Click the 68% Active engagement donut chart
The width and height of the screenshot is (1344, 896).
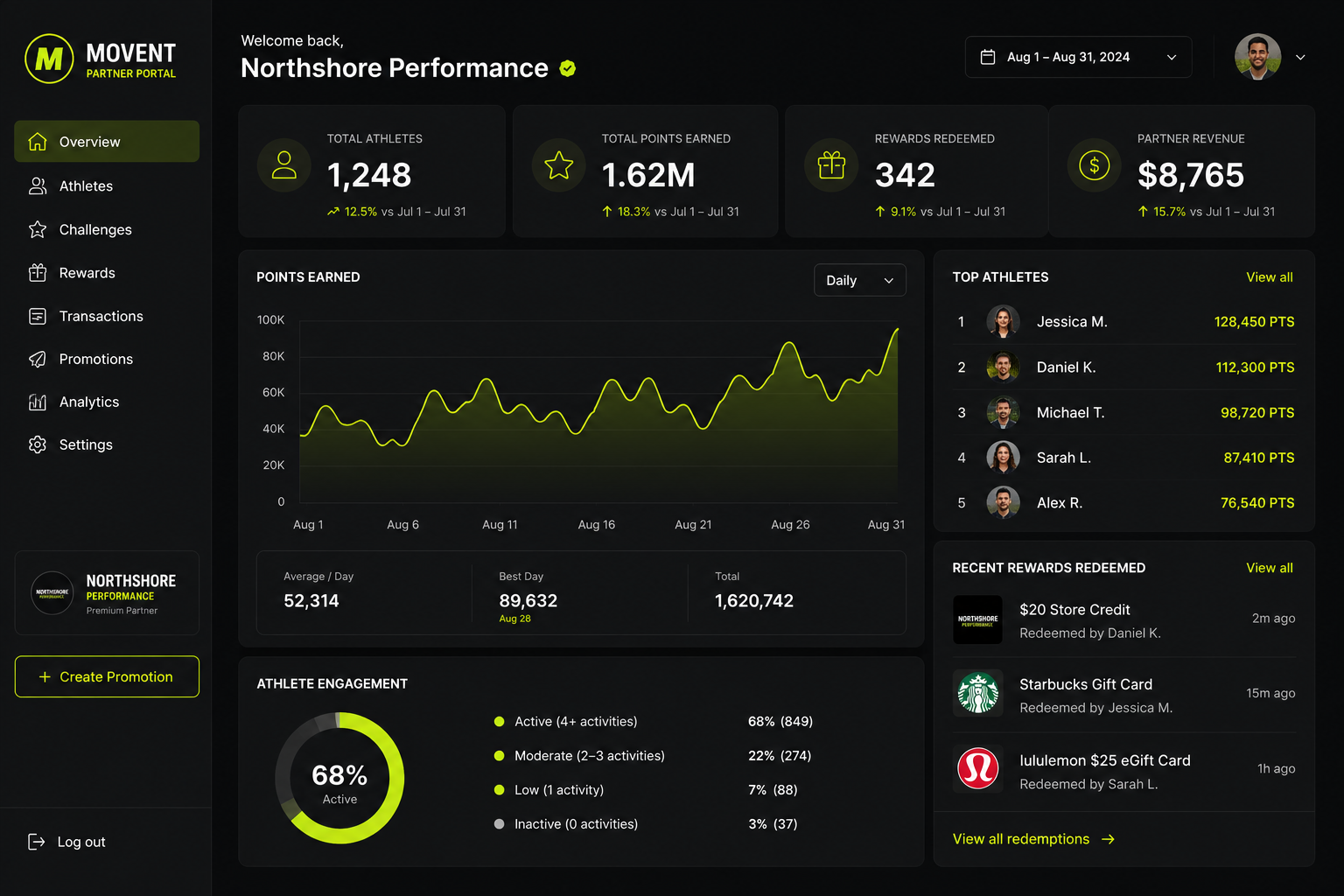pyautogui.click(x=339, y=778)
